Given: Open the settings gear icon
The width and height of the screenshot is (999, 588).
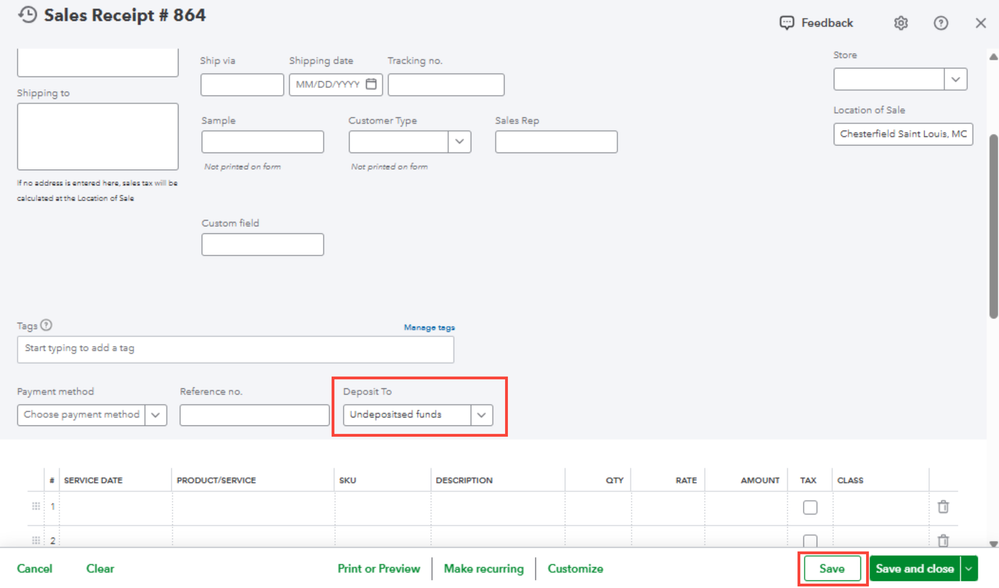Looking at the screenshot, I should [901, 23].
